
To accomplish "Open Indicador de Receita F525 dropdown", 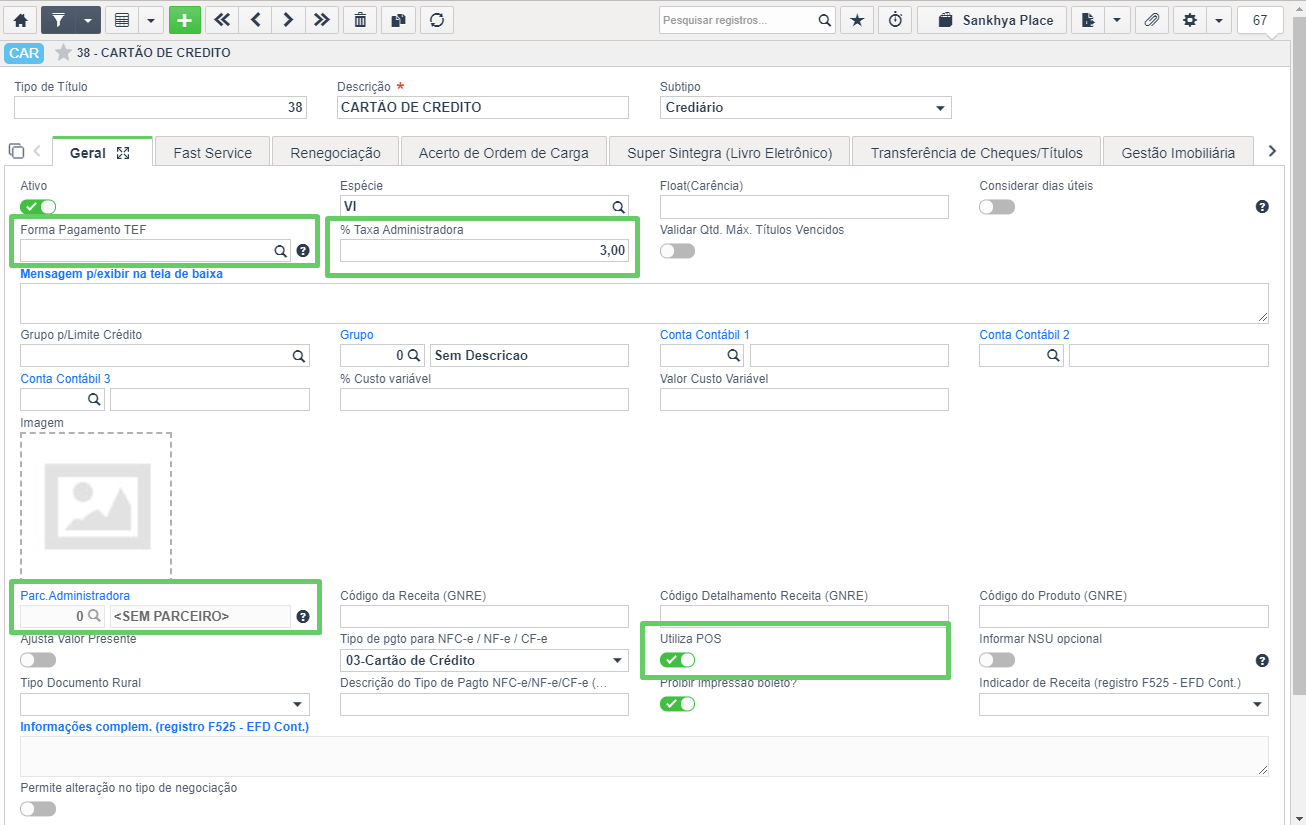I will coord(1124,704).
